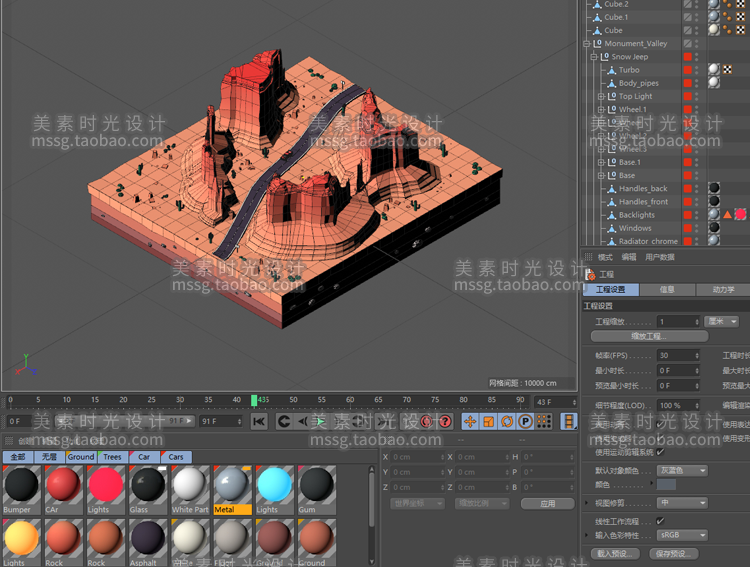Expand the Top Light node
Viewport: 750px width, 567px height.
[x=601, y=96]
